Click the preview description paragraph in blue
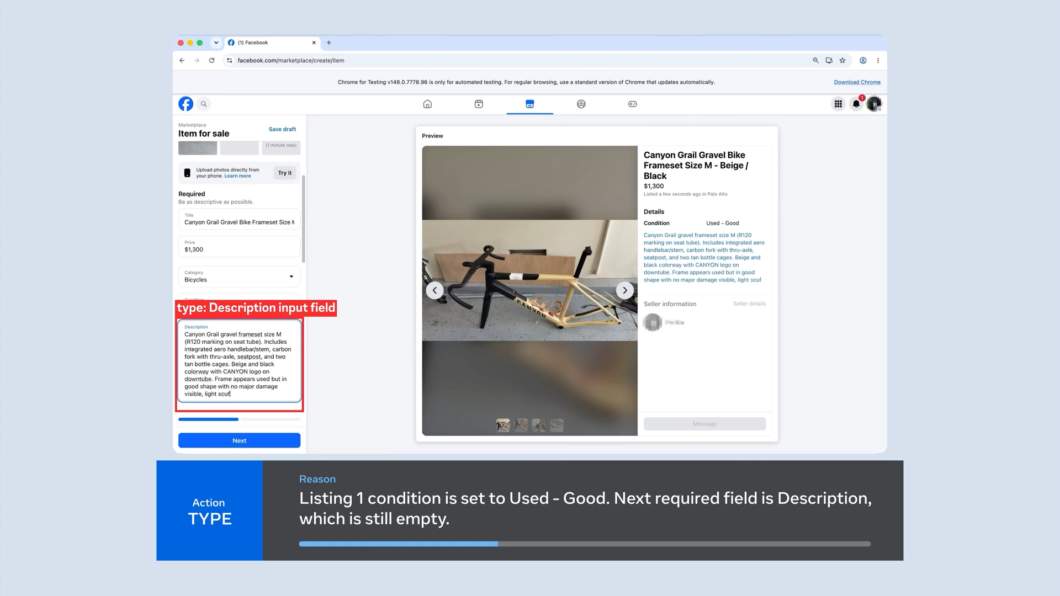 (704, 257)
